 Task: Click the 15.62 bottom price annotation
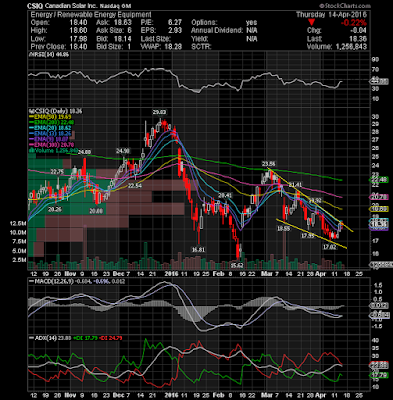tap(238, 265)
